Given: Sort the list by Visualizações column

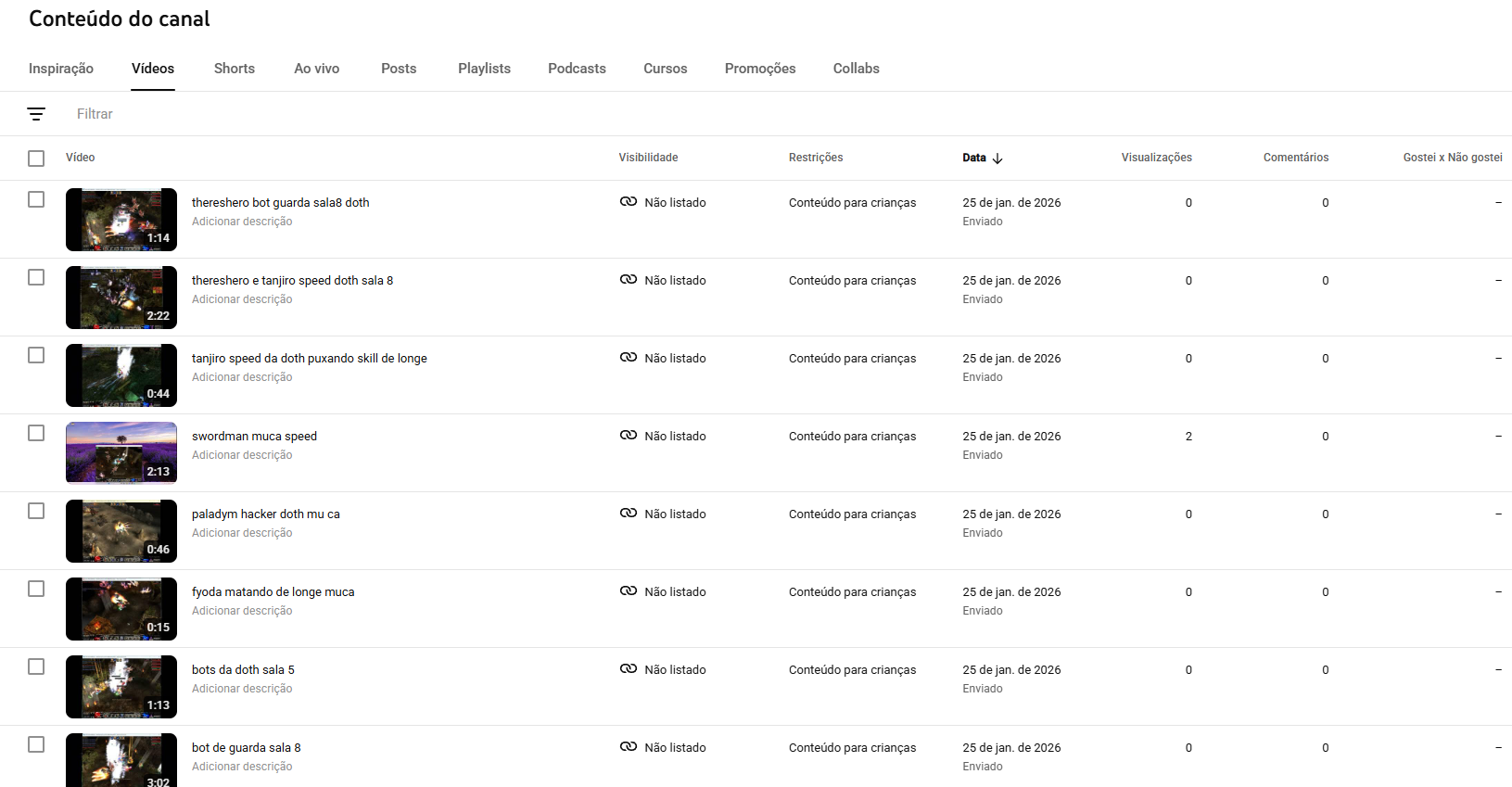Looking at the screenshot, I should 1156,158.
